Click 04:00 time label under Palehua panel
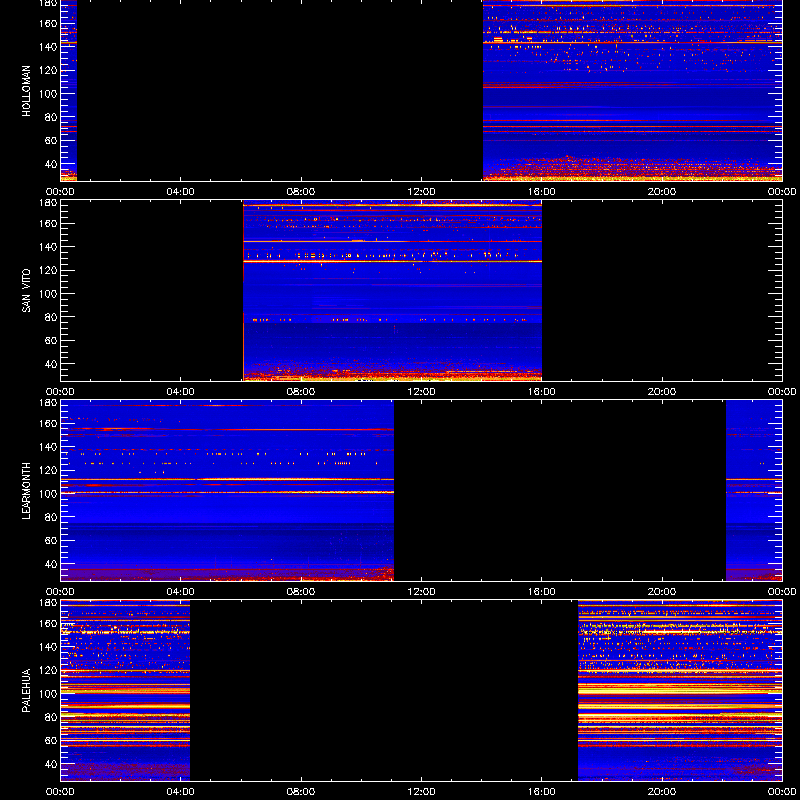Viewport: 800px width, 800px height. coord(181,792)
